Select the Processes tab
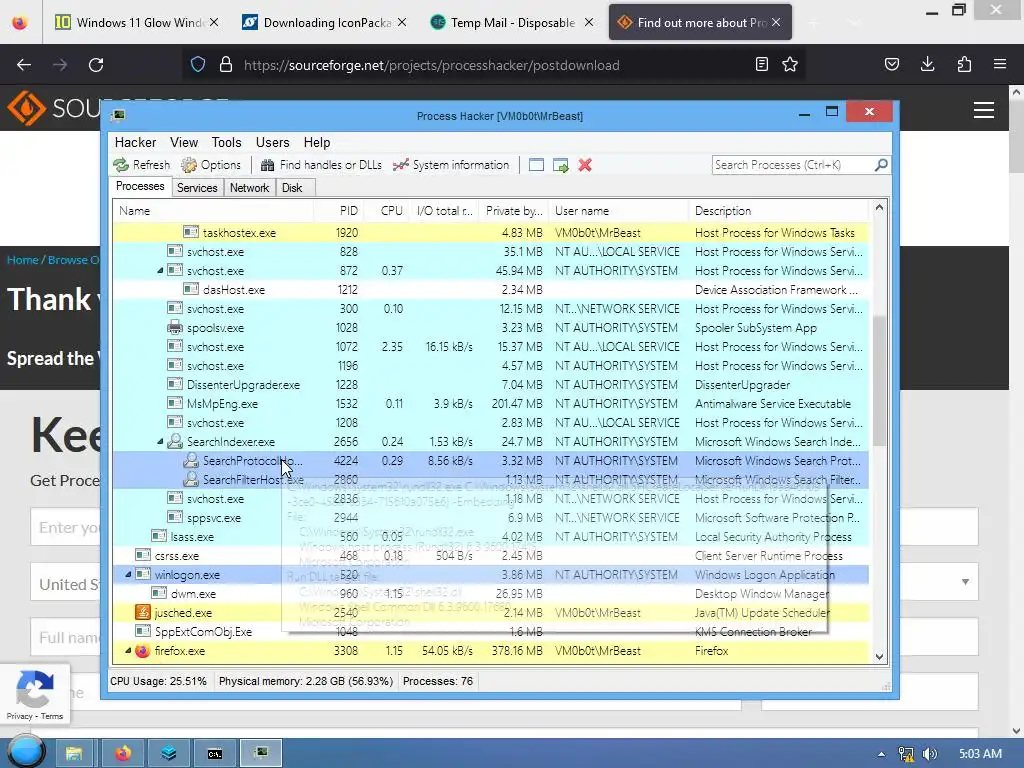This screenshot has height=768, width=1024. (140, 186)
